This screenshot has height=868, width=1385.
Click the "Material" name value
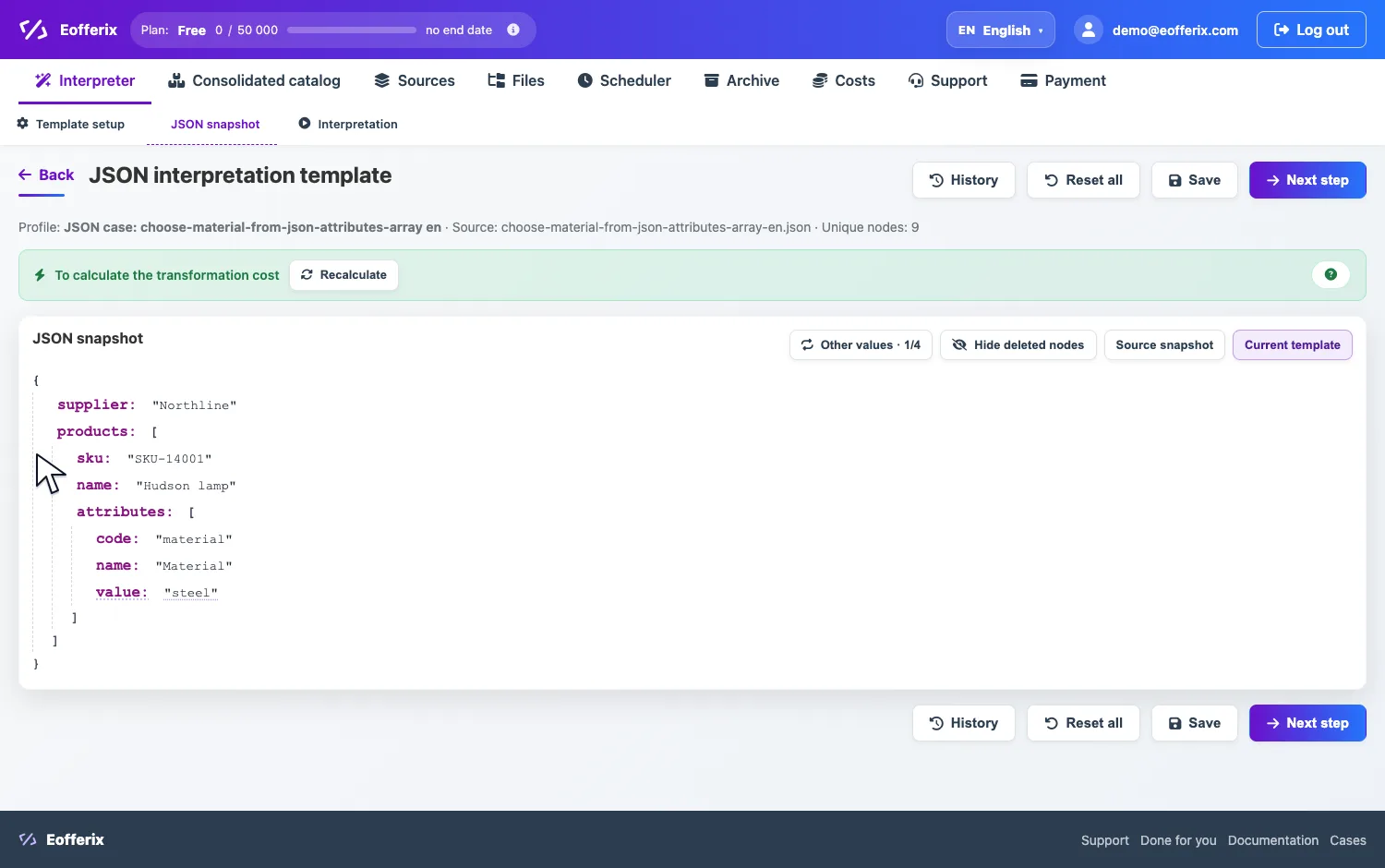pos(194,566)
